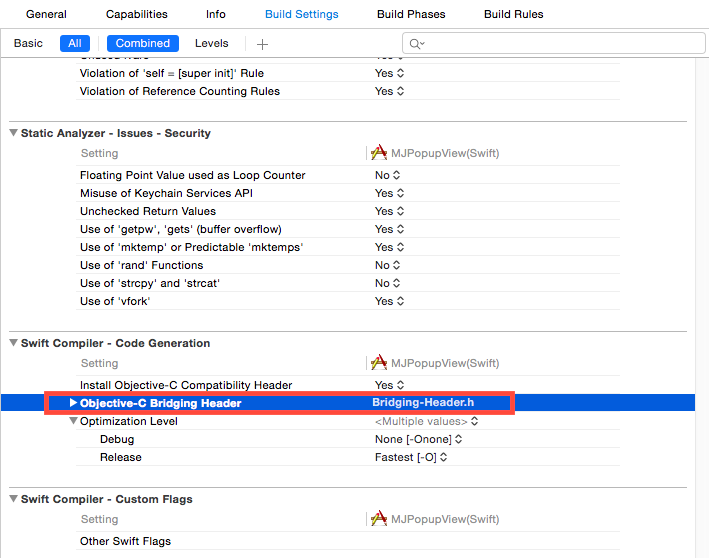The width and height of the screenshot is (709, 558).
Task: Select Misuse of Keychain Services API row
Action: tap(348, 193)
